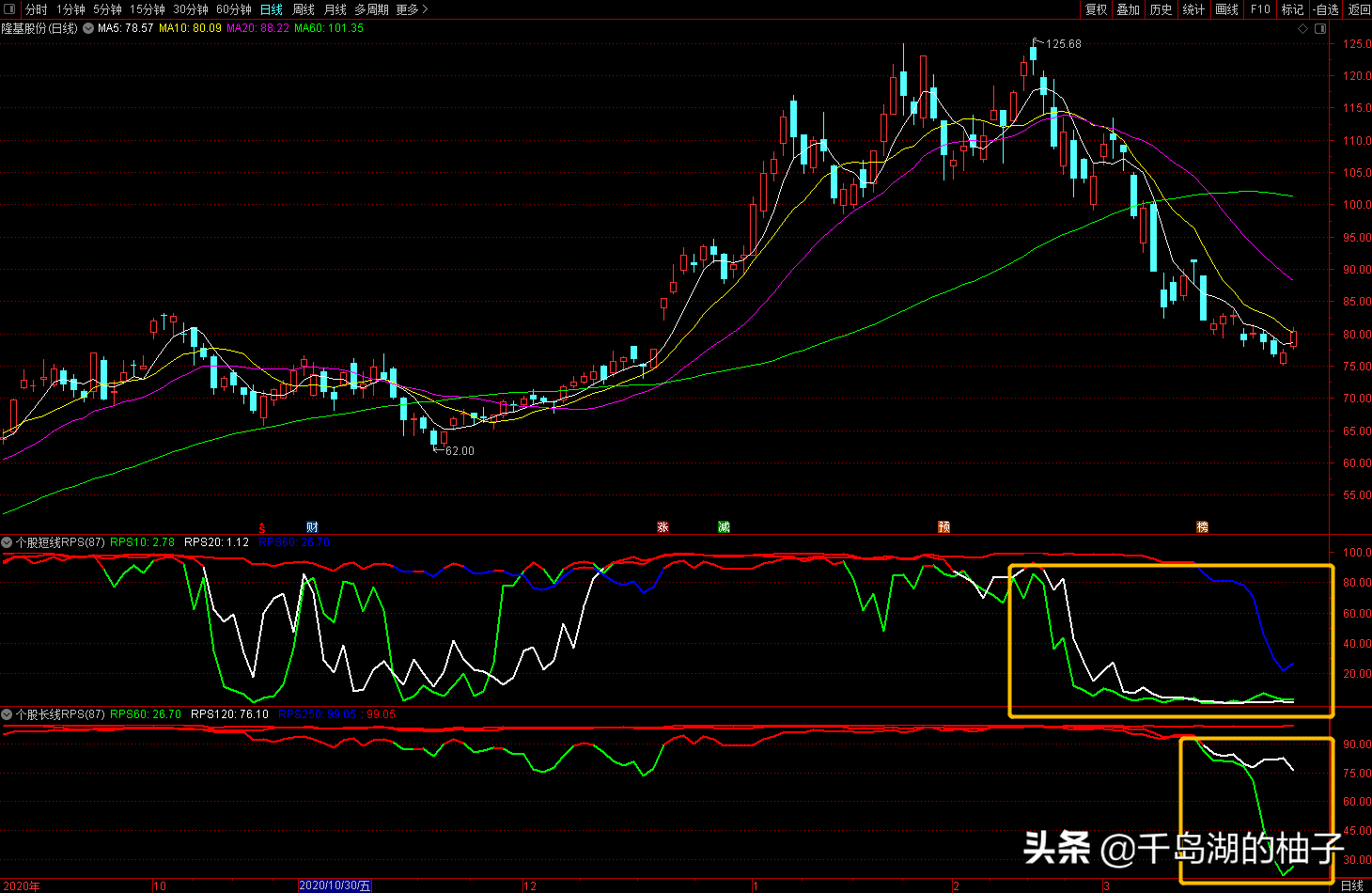This screenshot has height=893, width=1372.
Task: Click the 125.68 high price label
Action: point(1064,44)
